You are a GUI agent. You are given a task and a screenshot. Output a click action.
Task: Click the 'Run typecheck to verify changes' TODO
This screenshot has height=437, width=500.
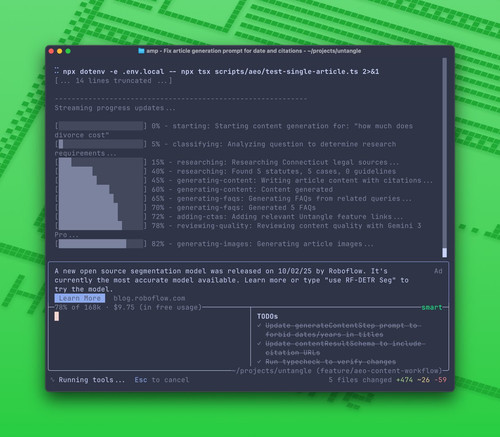tap(331, 362)
